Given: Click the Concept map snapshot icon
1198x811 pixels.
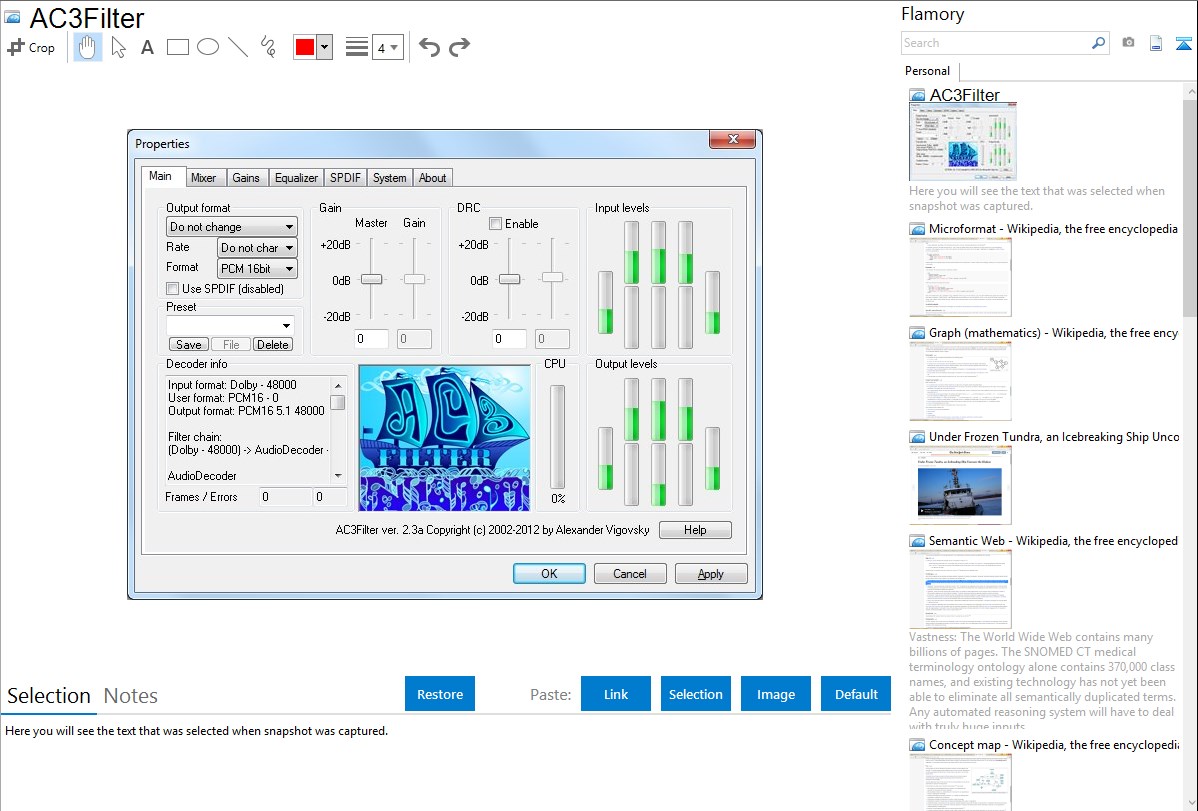Looking at the screenshot, I should (917, 745).
